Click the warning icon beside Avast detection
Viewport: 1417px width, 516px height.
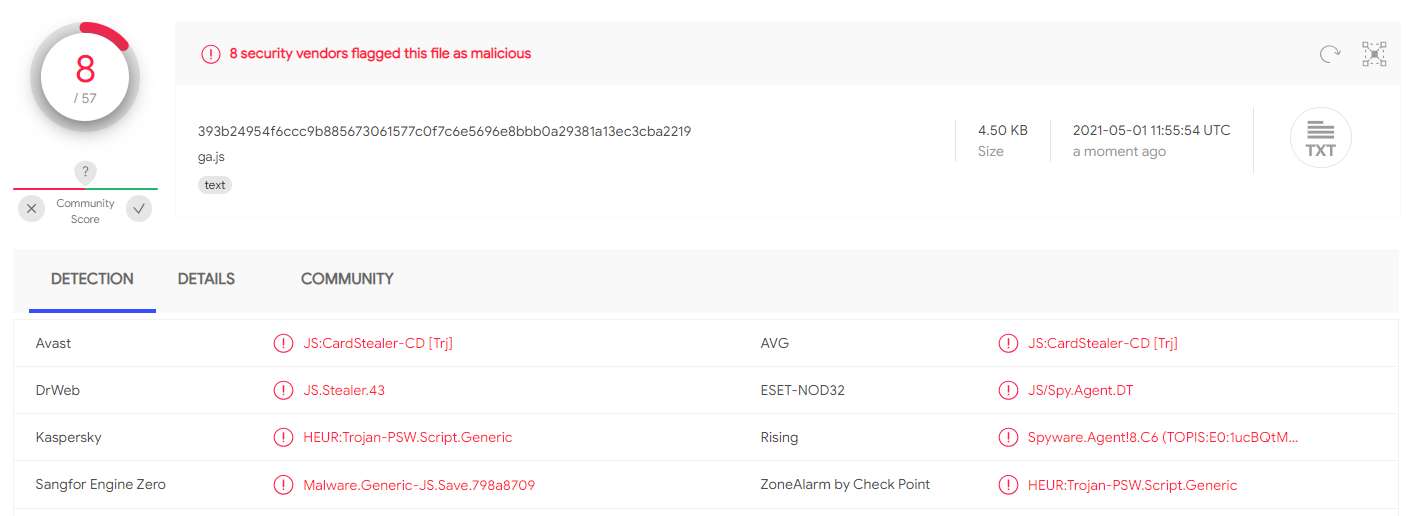[283, 343]
